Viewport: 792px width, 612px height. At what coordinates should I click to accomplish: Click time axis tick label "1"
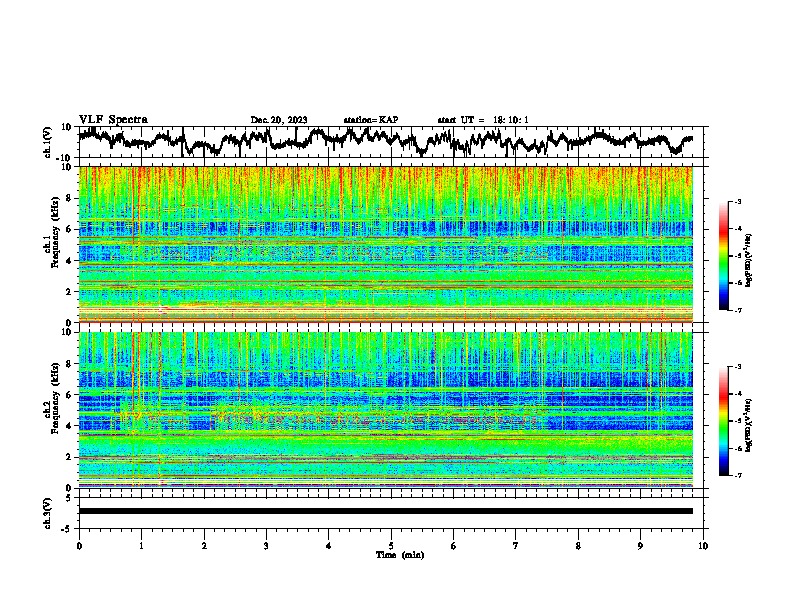click(141, 546)
